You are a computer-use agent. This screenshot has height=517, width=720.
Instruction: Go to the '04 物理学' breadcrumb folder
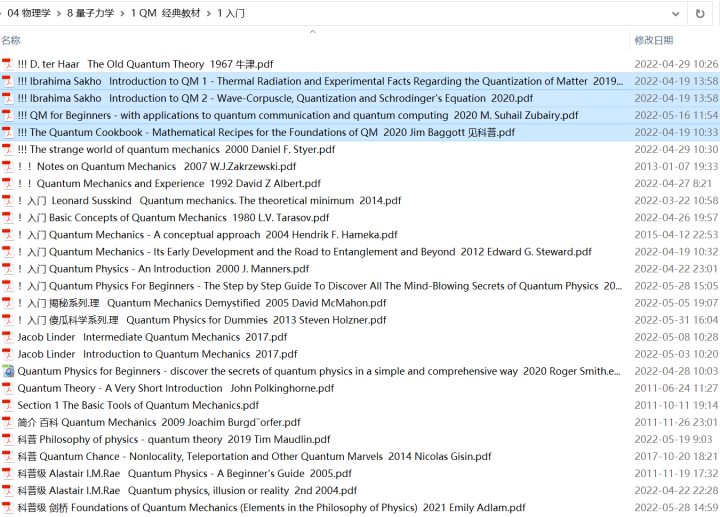(x=29, y=13)
